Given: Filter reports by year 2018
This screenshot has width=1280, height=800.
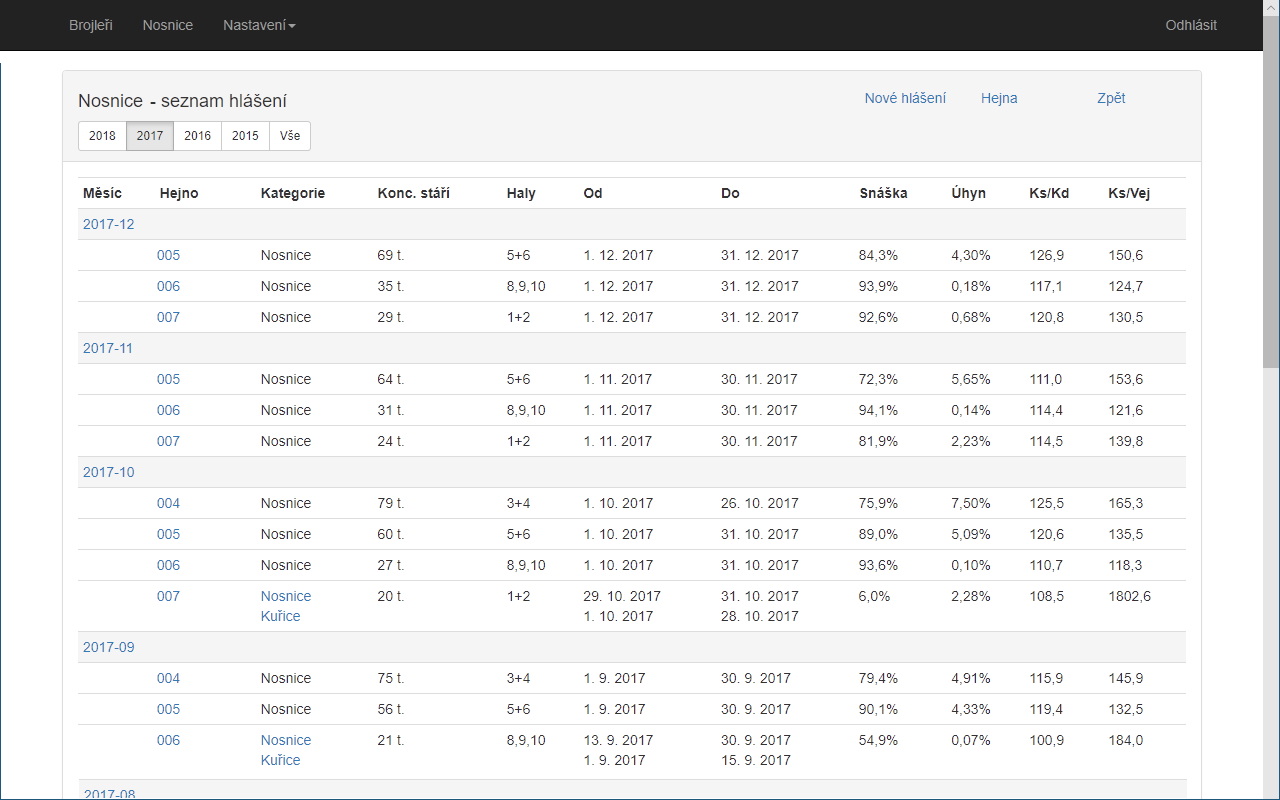Looking at the screenshot, I should point(102,136).
